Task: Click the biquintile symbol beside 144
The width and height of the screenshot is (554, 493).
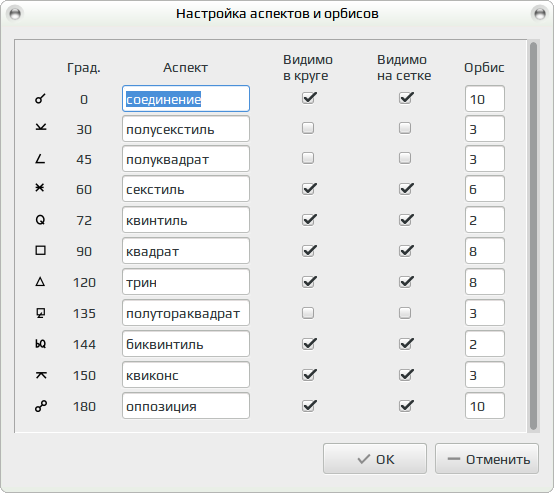Action: pos(41,344)
